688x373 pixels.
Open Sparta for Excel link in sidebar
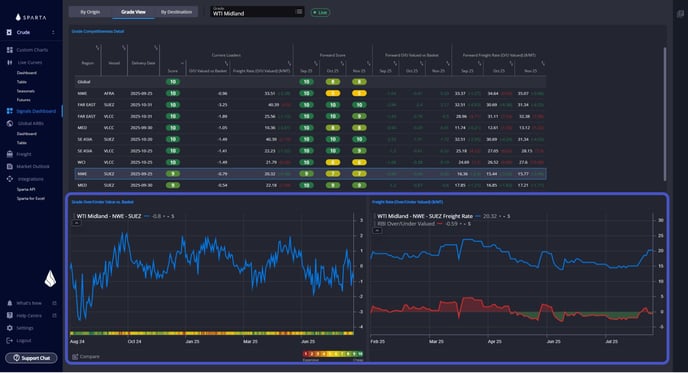[31, 198]
